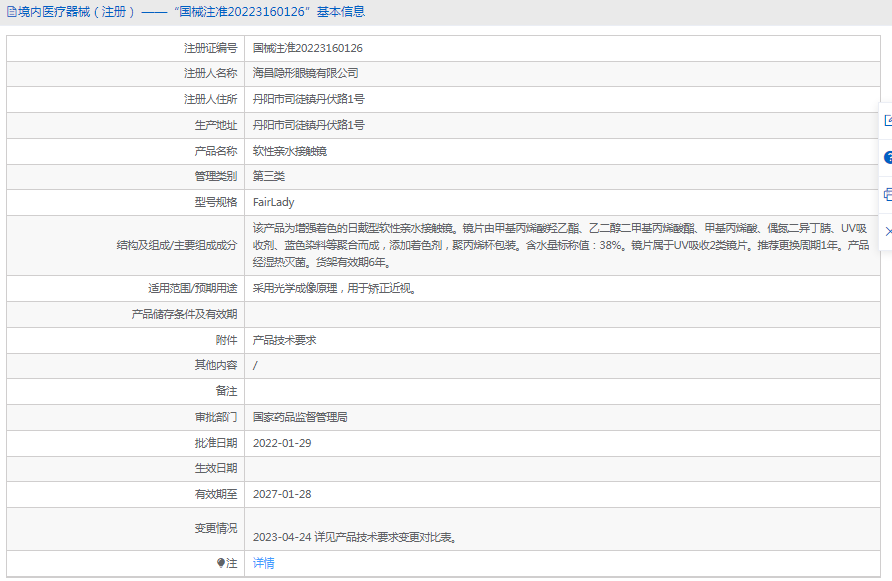
Task: Open help via blue question mark icon
Action: click(887, 158)
